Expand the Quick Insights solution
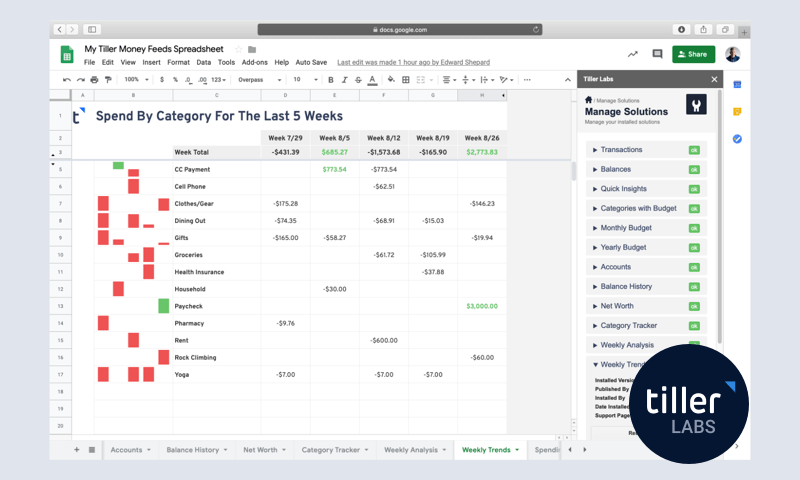The height and width of the screenshot is (480, 800). pos(646,189)
